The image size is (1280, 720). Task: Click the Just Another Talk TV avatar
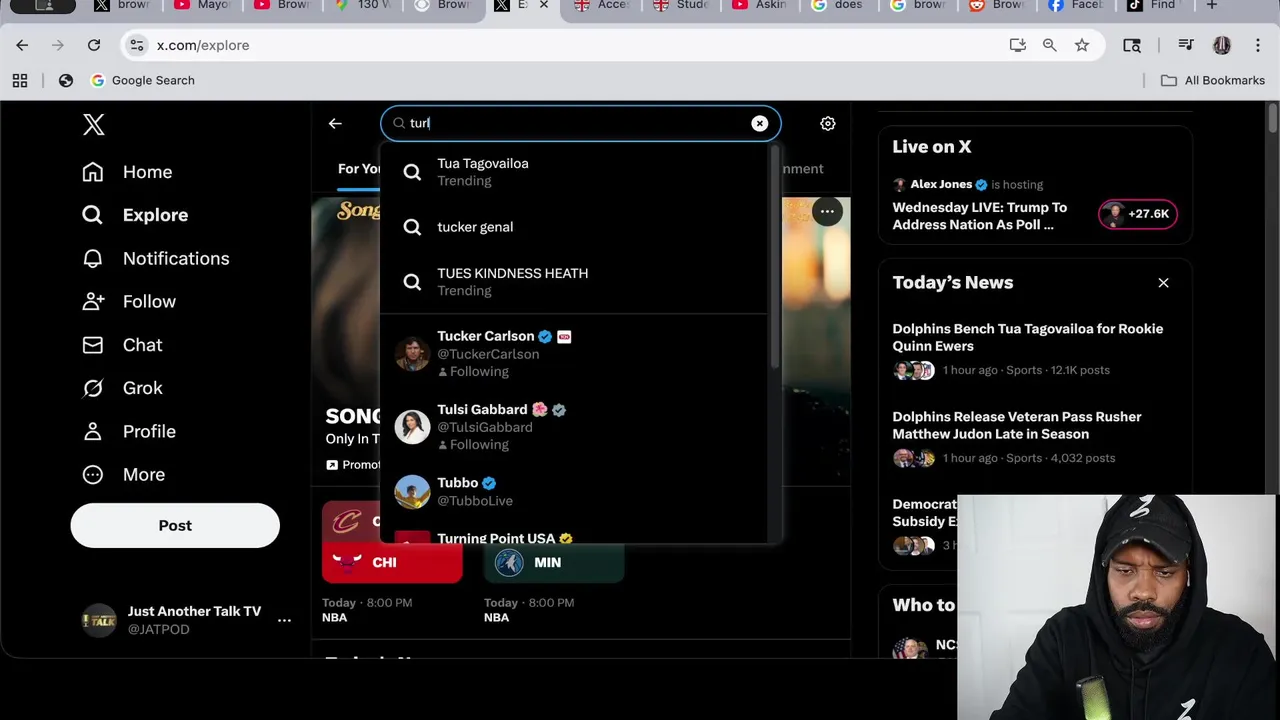click(99, 620)
